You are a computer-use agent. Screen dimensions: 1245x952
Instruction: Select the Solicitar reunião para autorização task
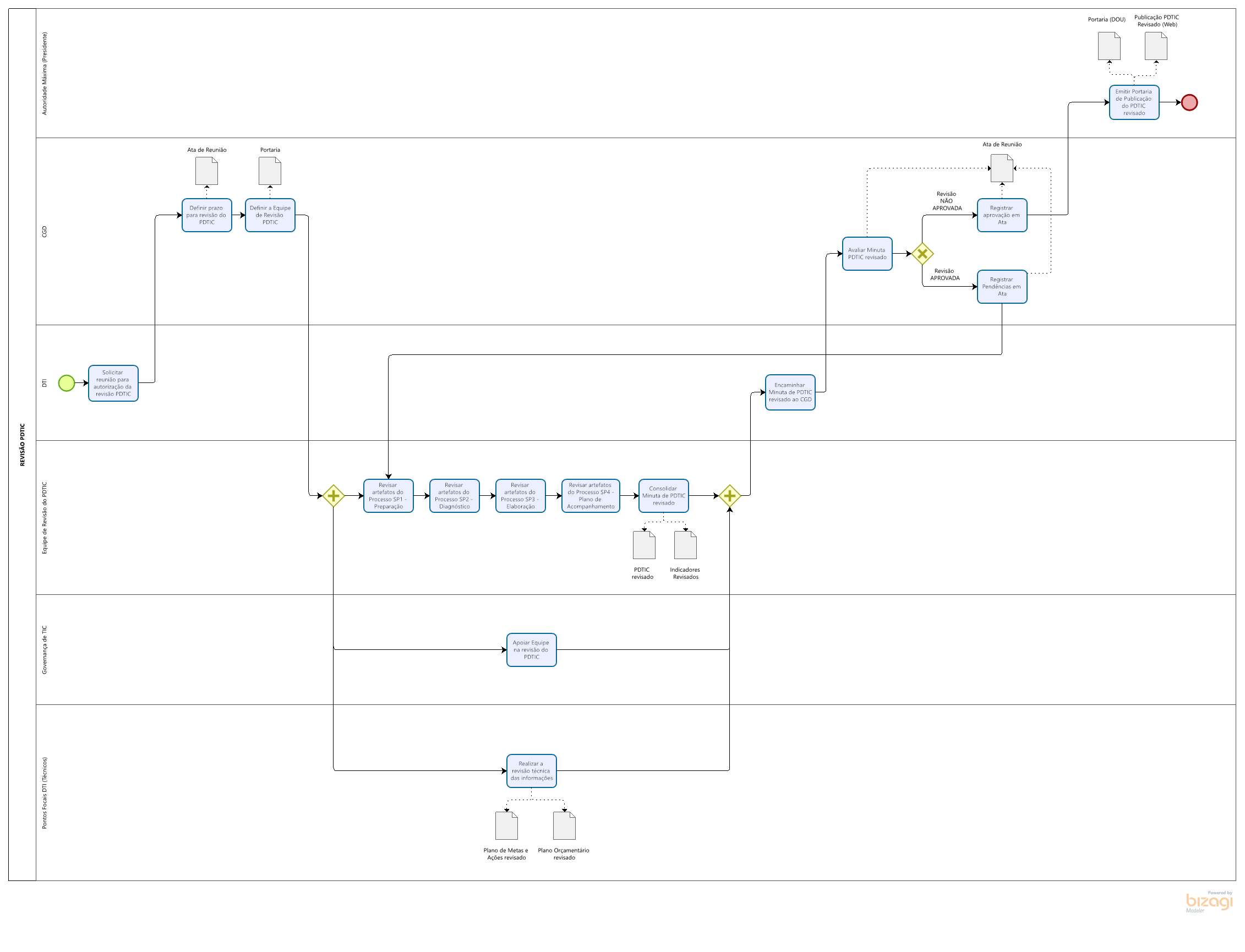pos(113,383)
